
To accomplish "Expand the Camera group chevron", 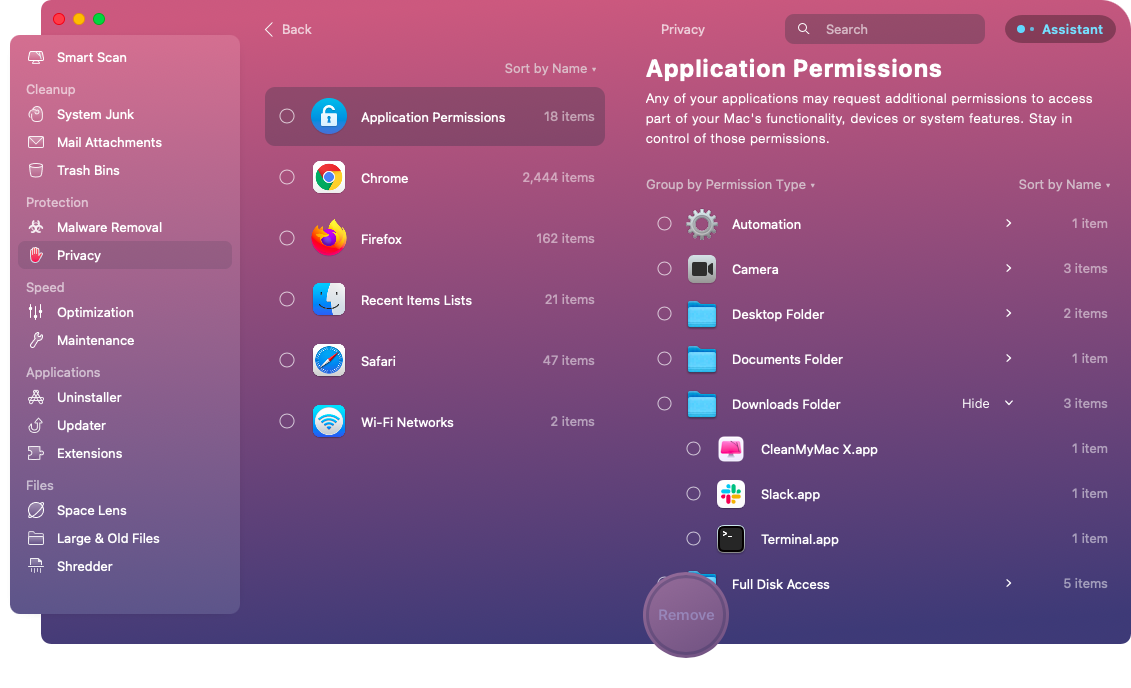I will (1008, 268).
